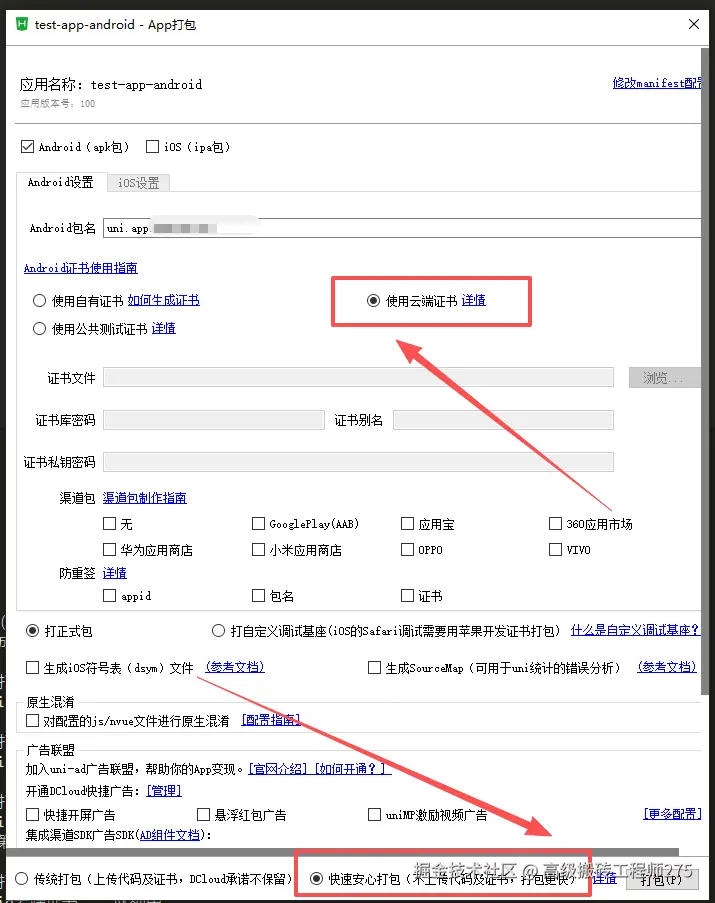Check the 无 channel checkbox
715x903 pixels.
pos(109,523)
